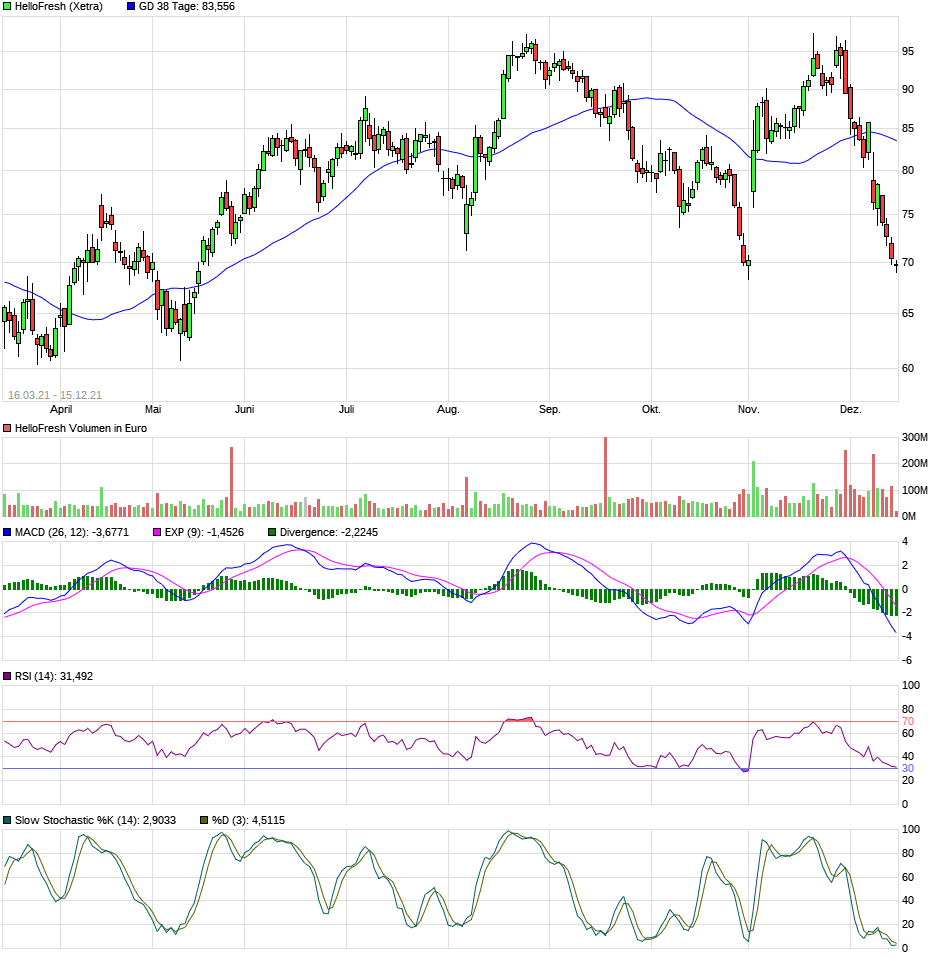
Task: Click the red HelloFresh Volumen legend swatch
Action: 7,428
